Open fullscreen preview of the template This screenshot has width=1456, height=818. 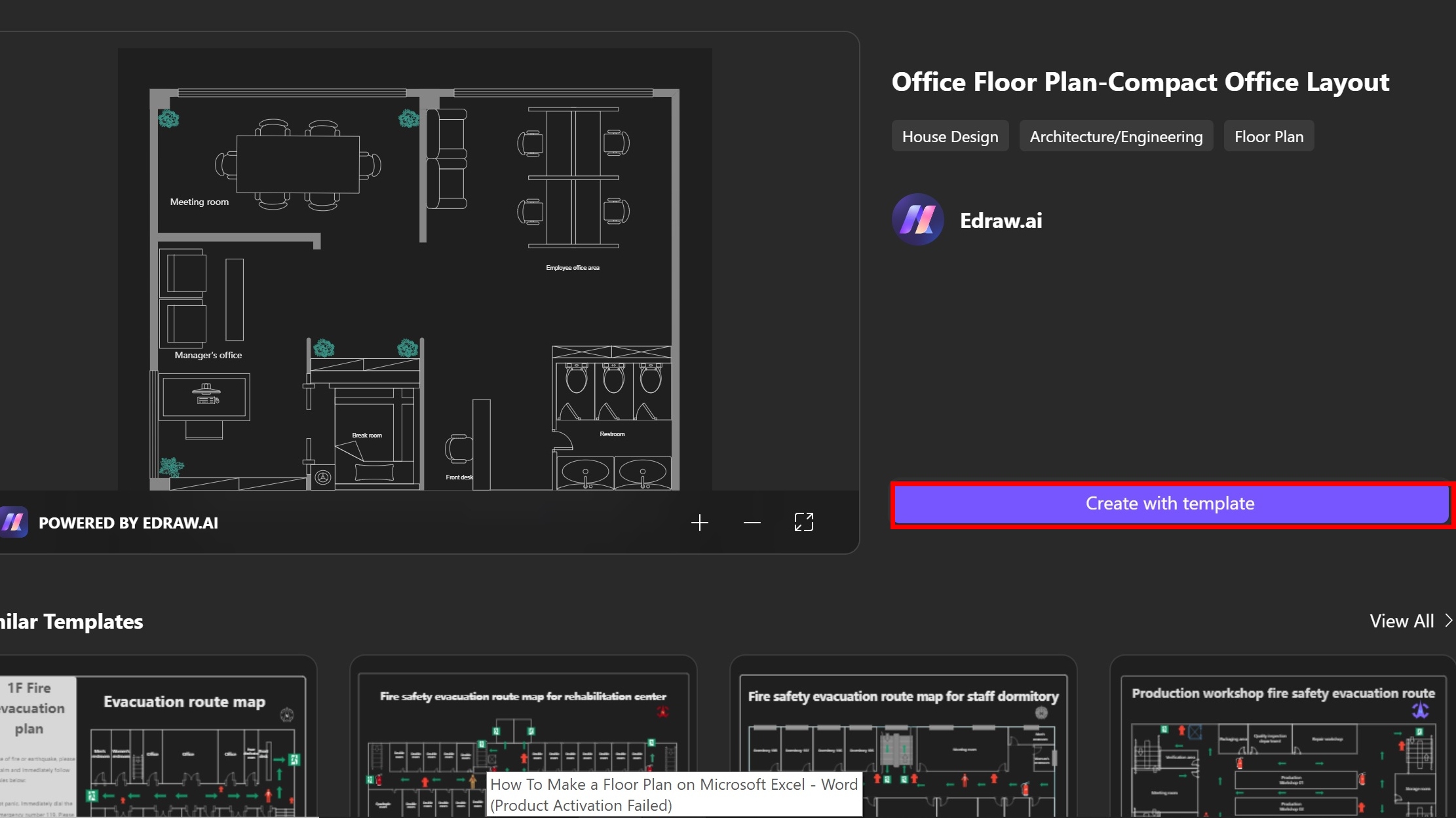tap(804, 523)
